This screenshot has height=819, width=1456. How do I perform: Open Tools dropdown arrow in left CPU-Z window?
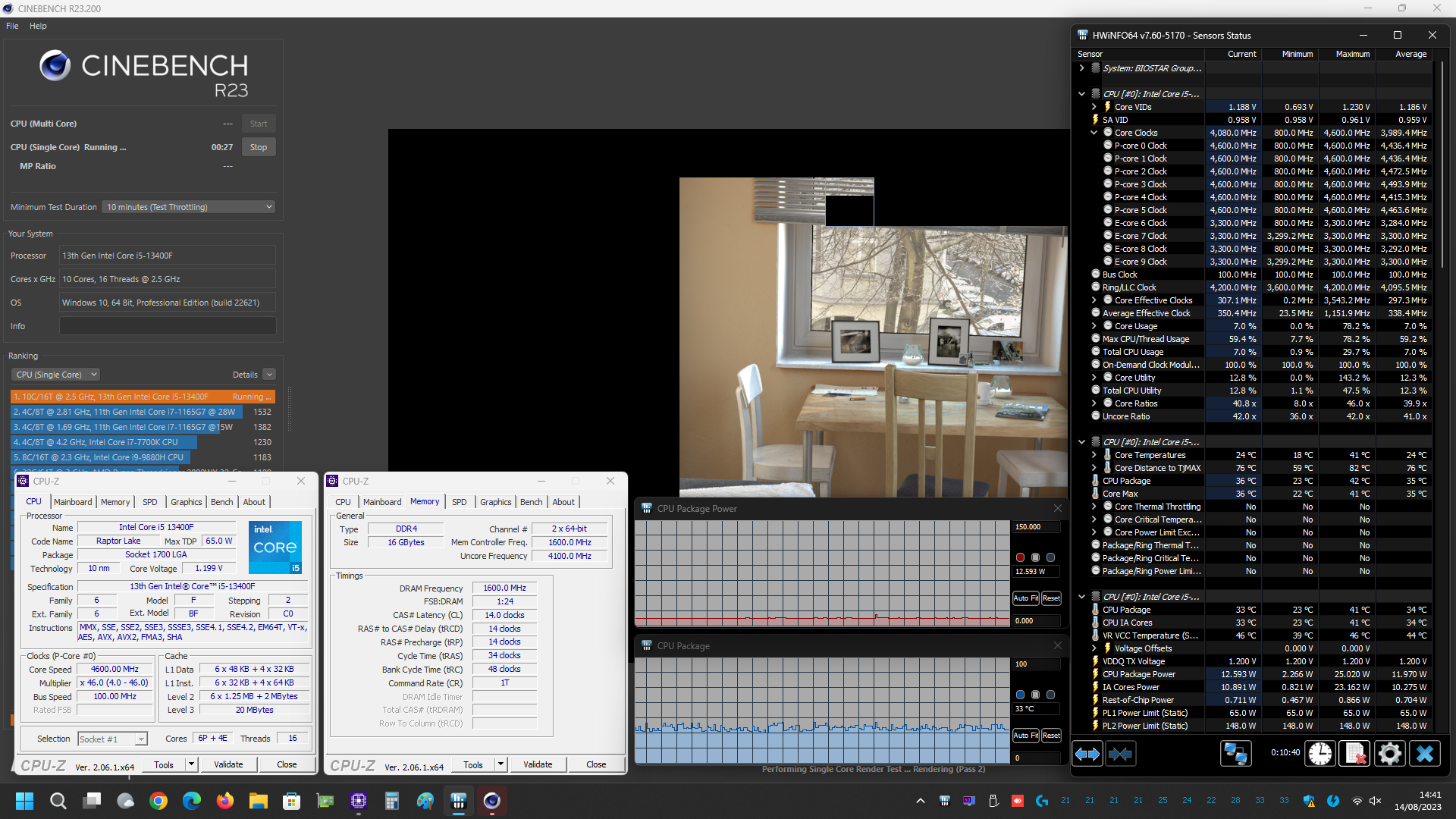pyautogui.click(x=192, y=764)
